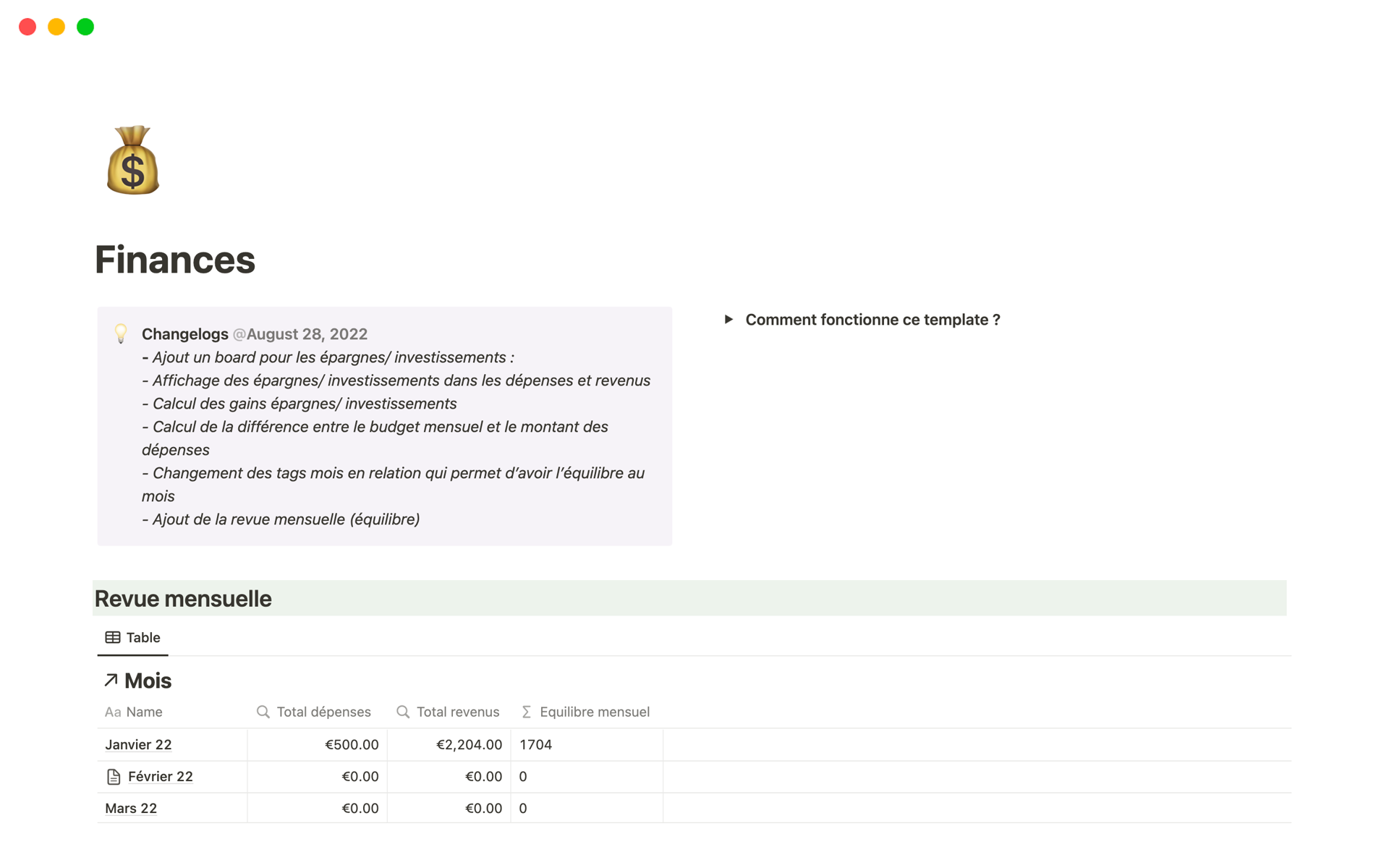Click Total revenus magnifier icon
The width and height of the screenshot is (1389, 868).
tap(403, 712)
